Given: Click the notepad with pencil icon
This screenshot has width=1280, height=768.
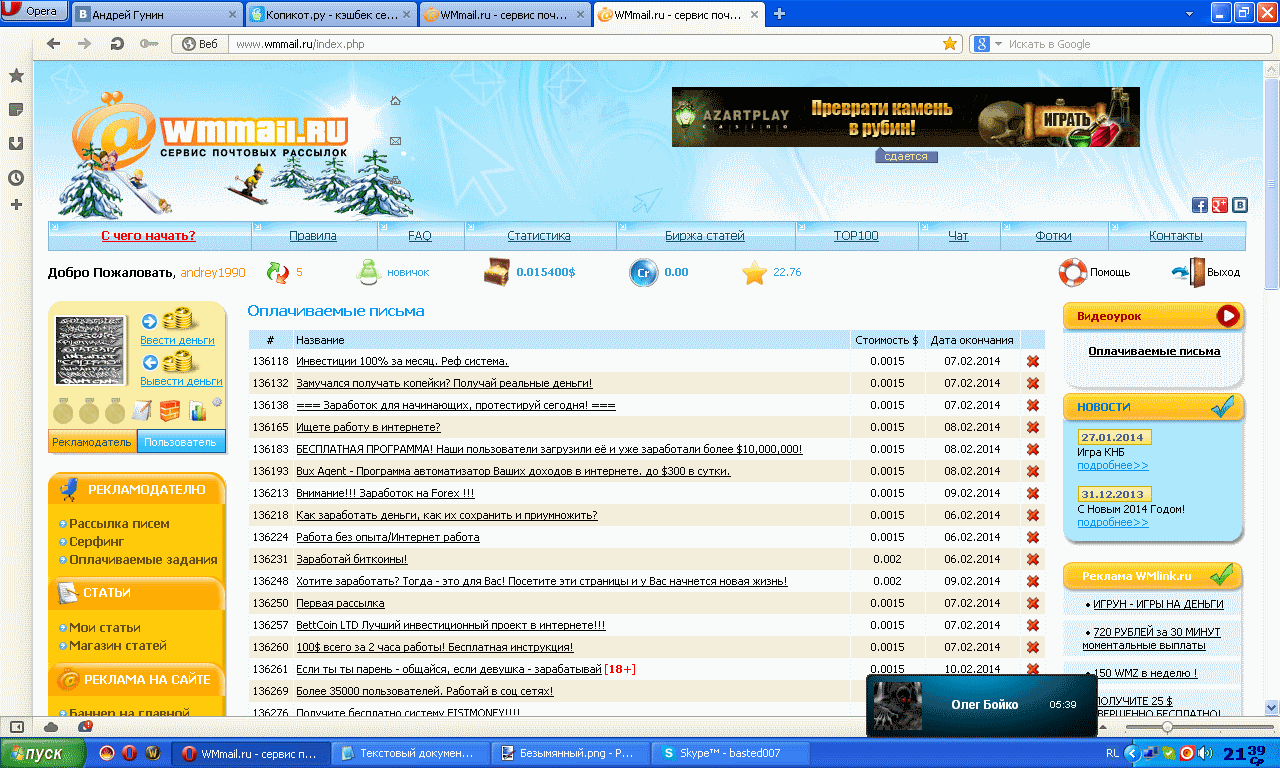Looking at the screenshot, I should [142, 410].
